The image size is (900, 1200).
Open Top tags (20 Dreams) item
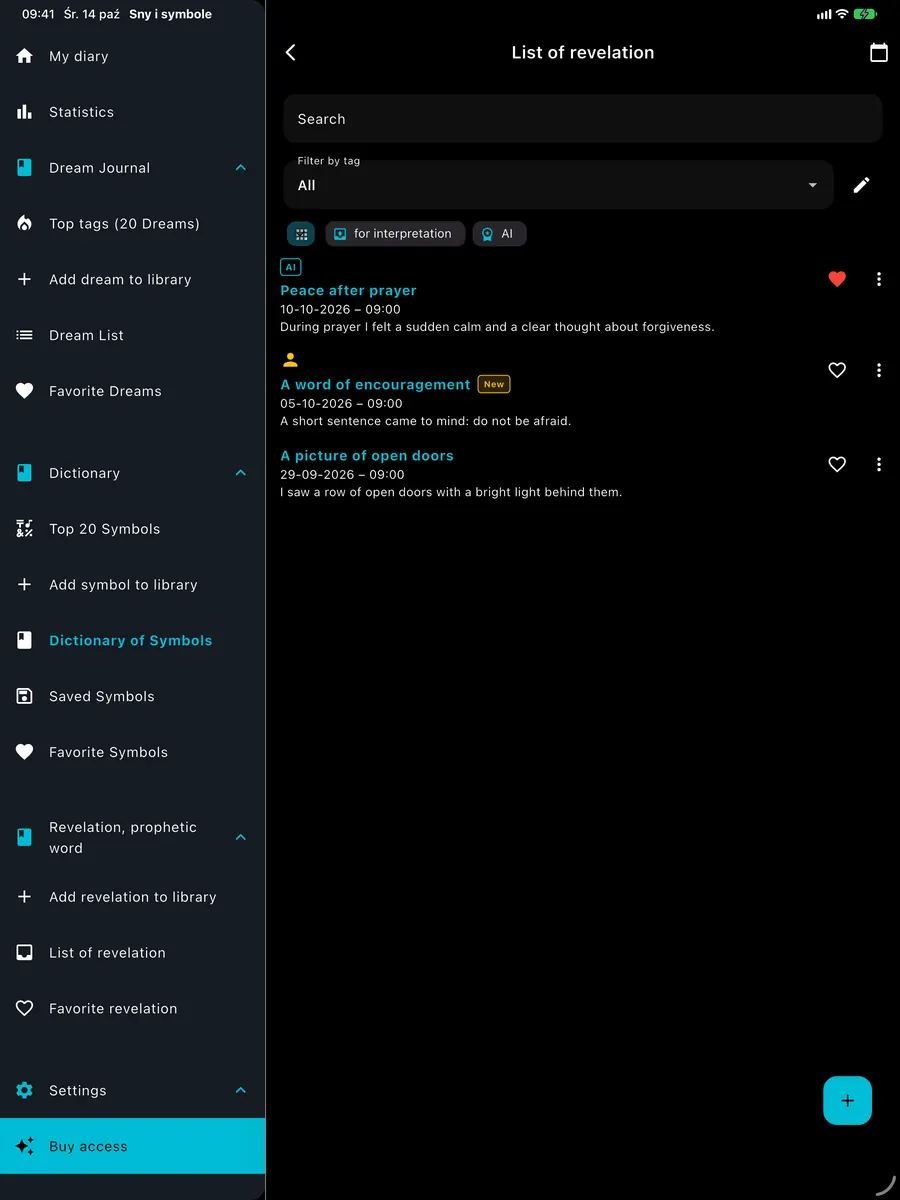[124, 224]
